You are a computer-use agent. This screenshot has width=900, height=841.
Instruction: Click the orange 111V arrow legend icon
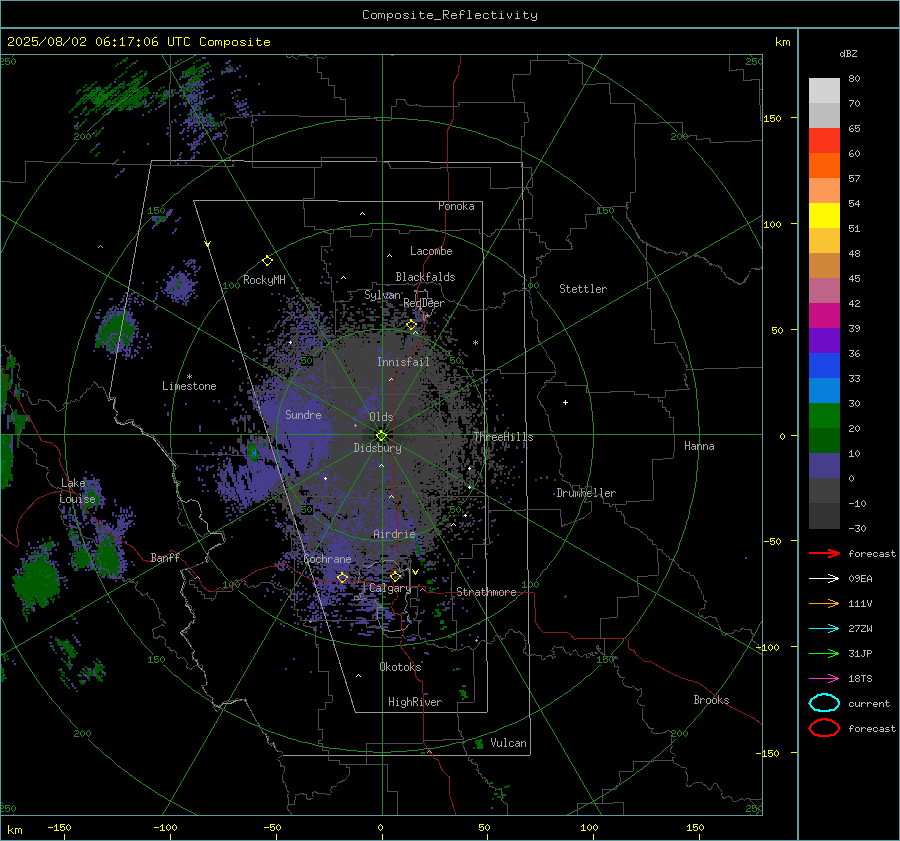(824, 603)
